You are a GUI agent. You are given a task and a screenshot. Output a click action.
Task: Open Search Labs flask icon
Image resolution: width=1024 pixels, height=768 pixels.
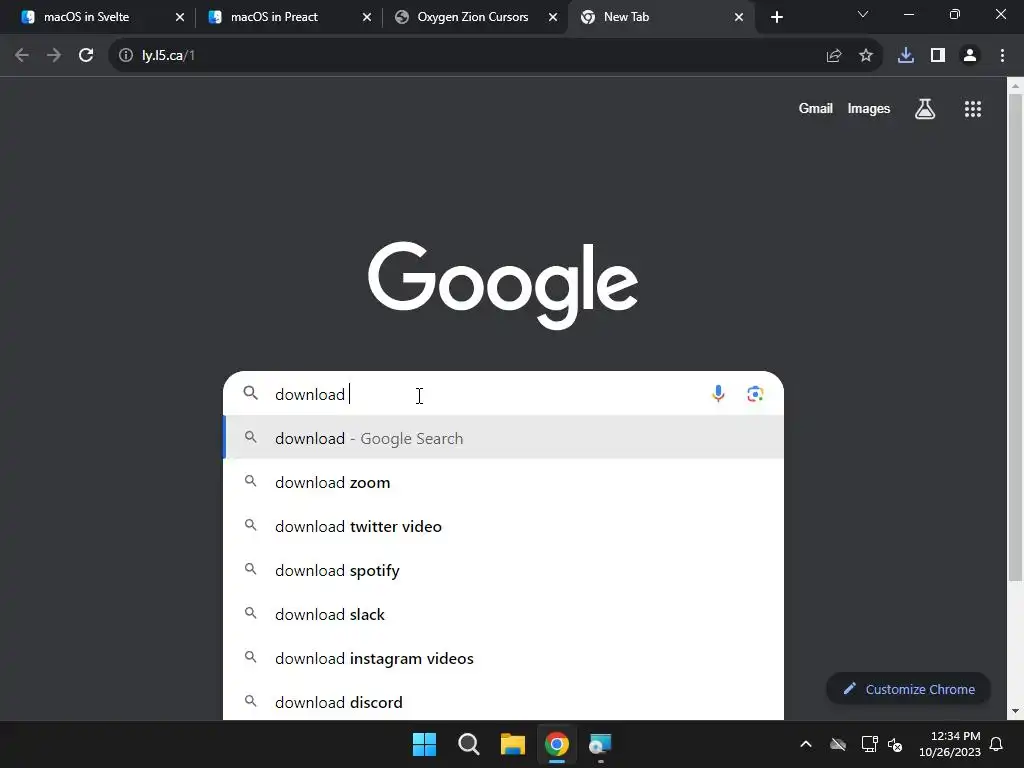pyautogui.click(x=925, y=109)
